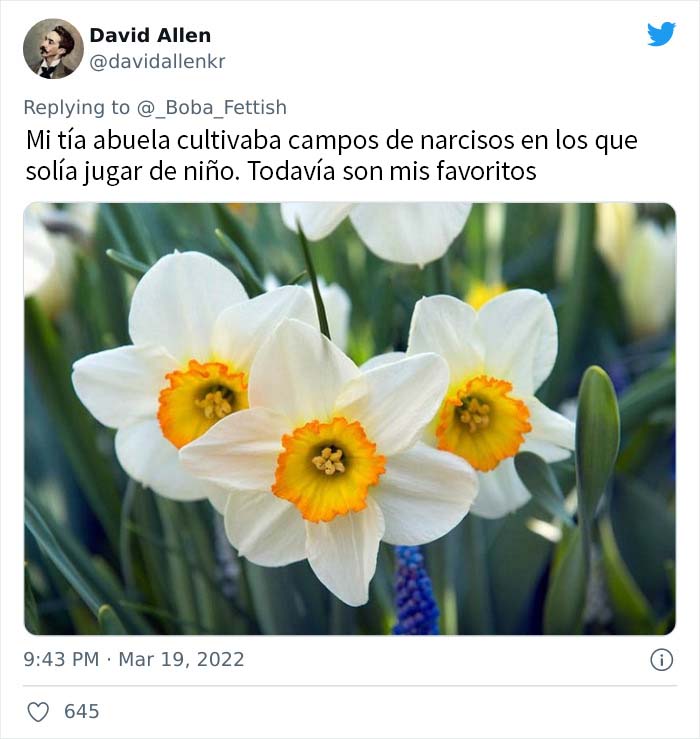Click the stamens of the leftmost daffodil
700x739 pixels.
click(215, 404)
